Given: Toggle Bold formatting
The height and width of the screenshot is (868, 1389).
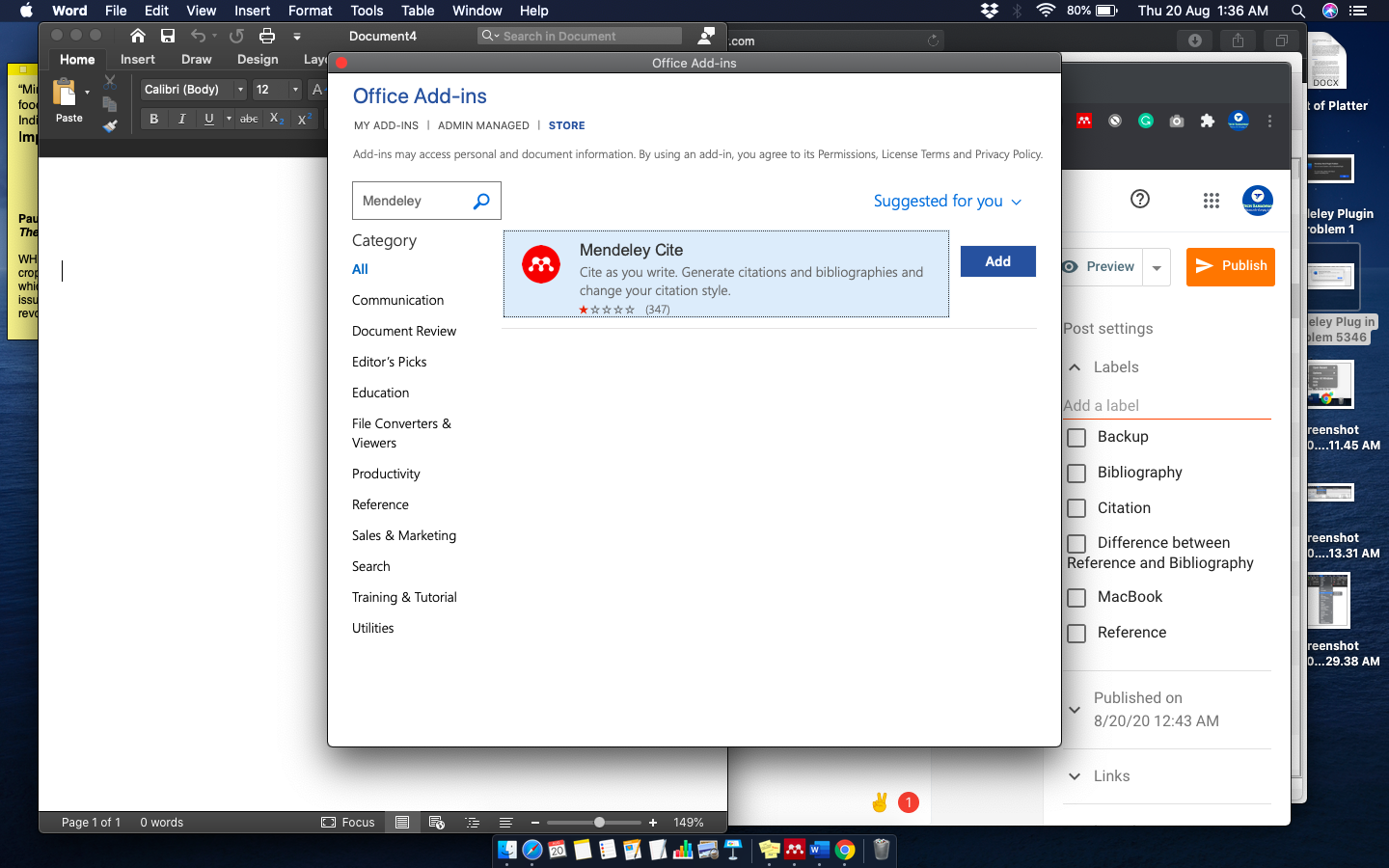Looking at the screenshot, I should point(153,119).
